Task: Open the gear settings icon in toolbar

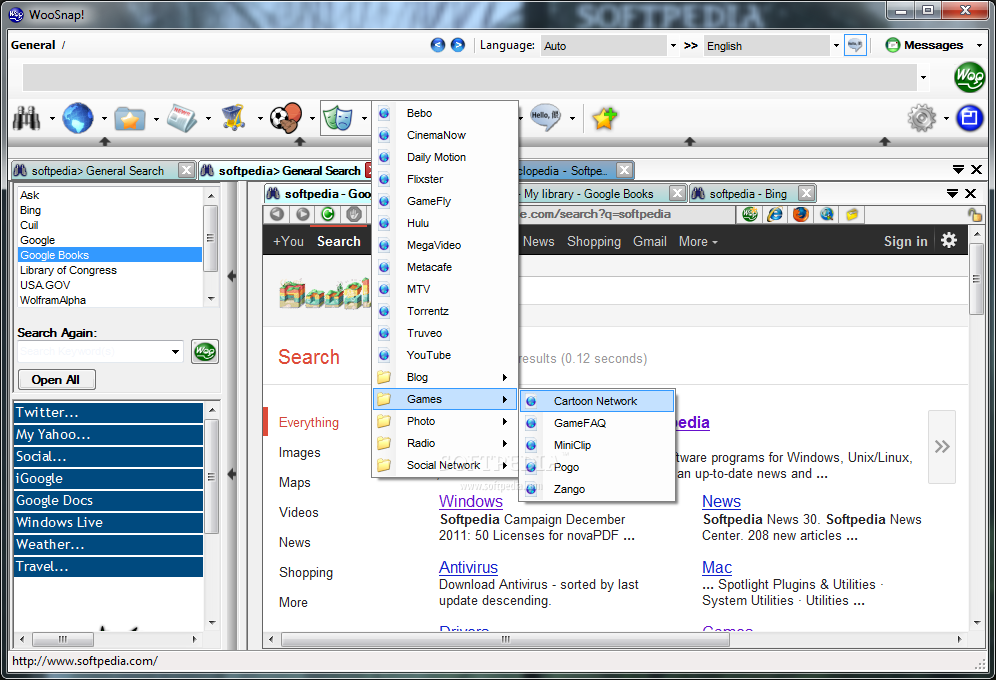Action: click(922, 118)
